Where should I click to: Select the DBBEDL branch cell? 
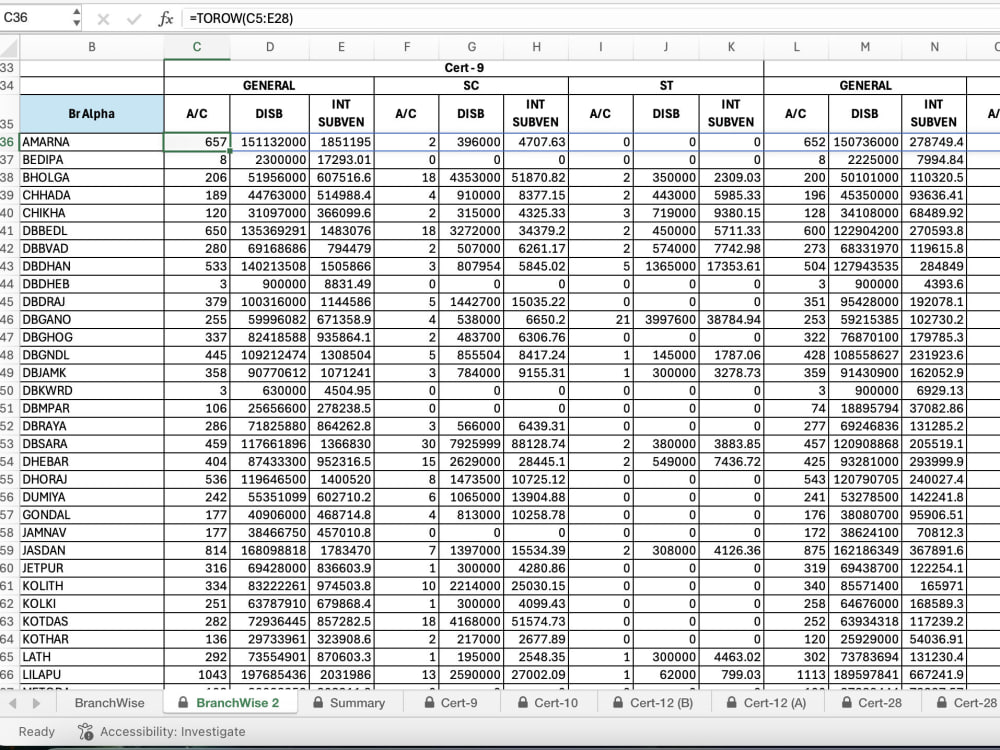point(92,230)
